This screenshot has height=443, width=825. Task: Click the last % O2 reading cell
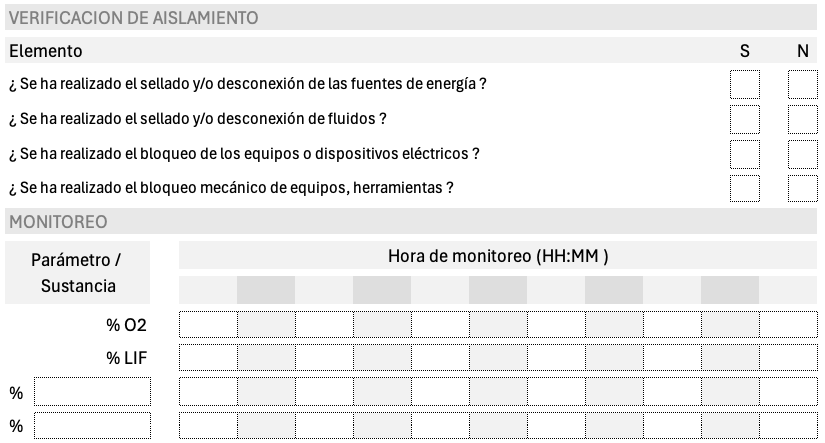point(788,325)
